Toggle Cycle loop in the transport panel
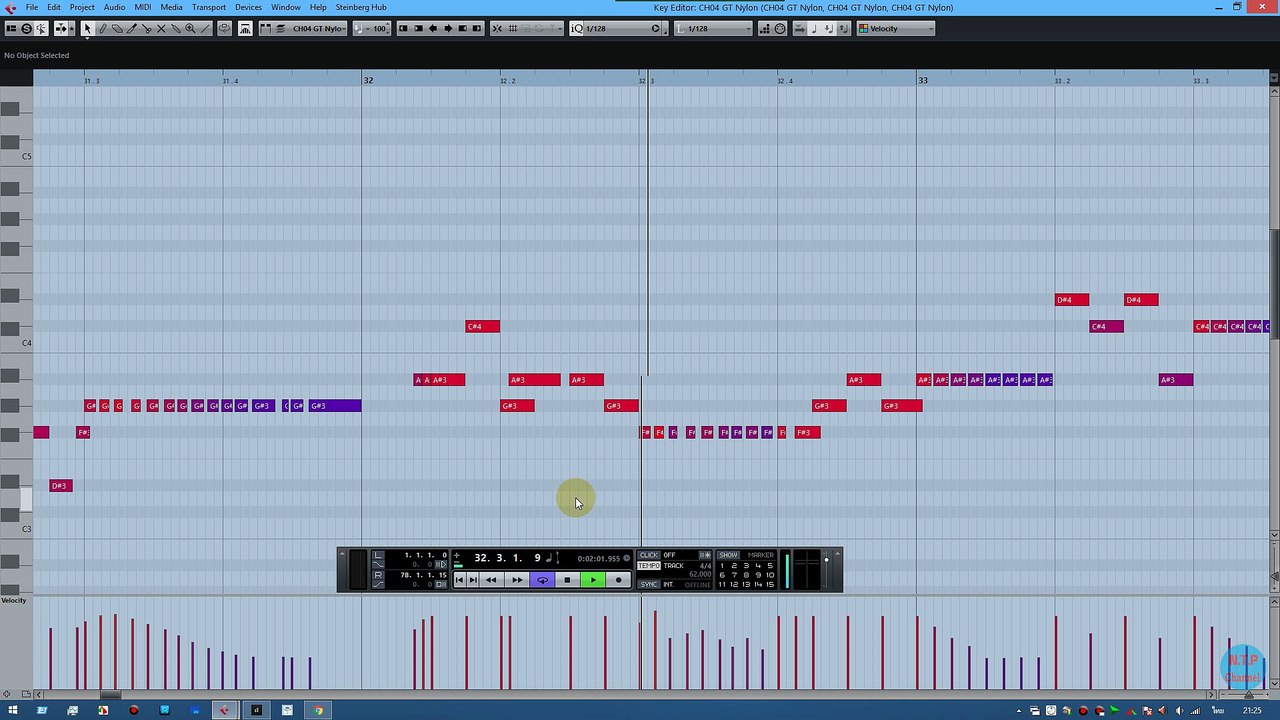The image size is (1280, 720). (543, 580)
